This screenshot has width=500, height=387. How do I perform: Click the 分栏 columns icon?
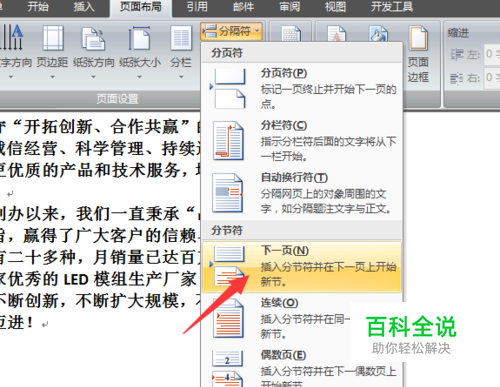[181, 39]
